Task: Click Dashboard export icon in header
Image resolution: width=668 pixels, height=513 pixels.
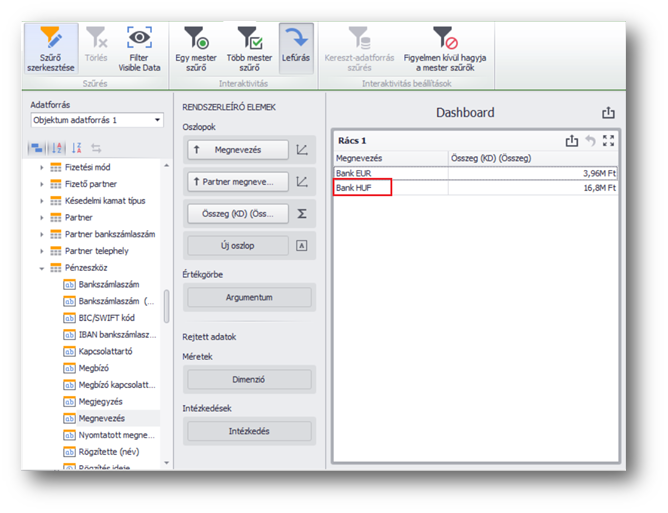Action: [608, 113]
